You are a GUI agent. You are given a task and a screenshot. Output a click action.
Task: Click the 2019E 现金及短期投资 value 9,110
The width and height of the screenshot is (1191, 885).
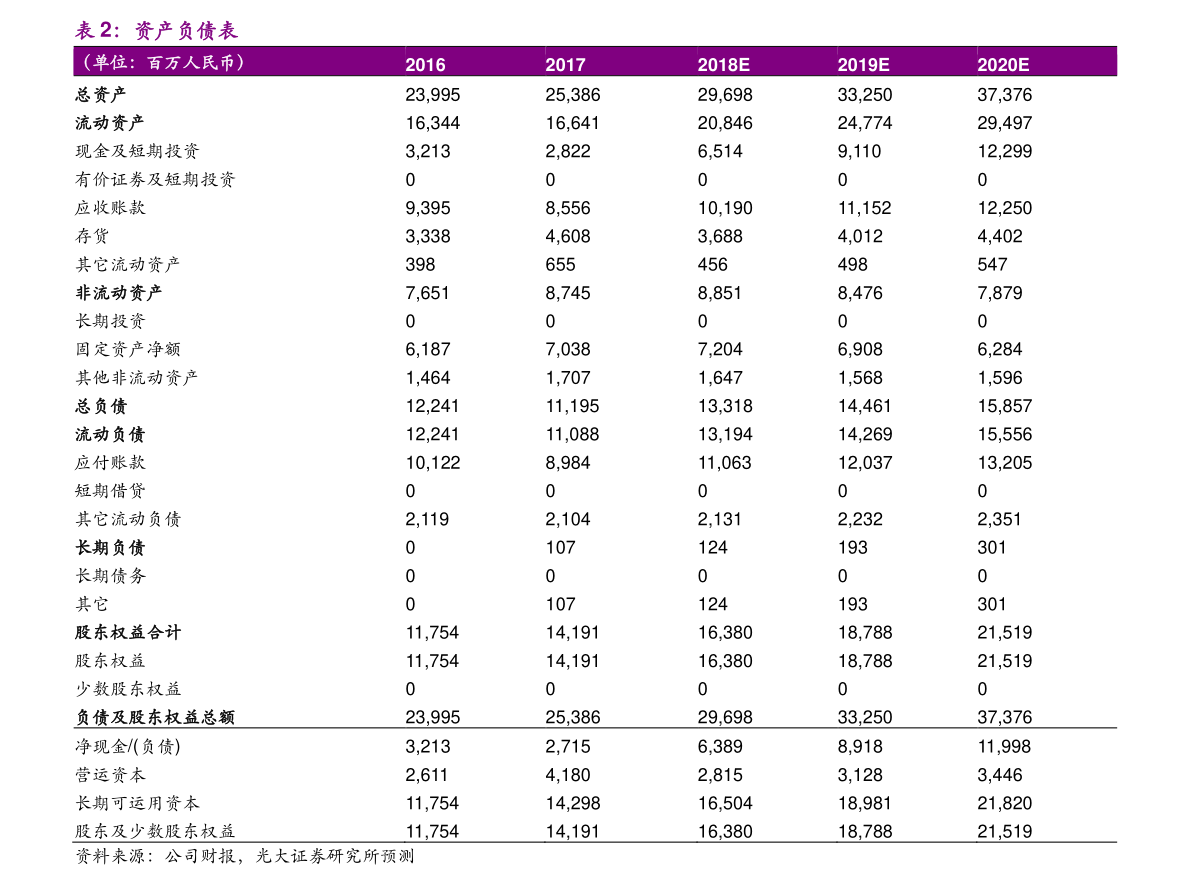click(859, 151)
